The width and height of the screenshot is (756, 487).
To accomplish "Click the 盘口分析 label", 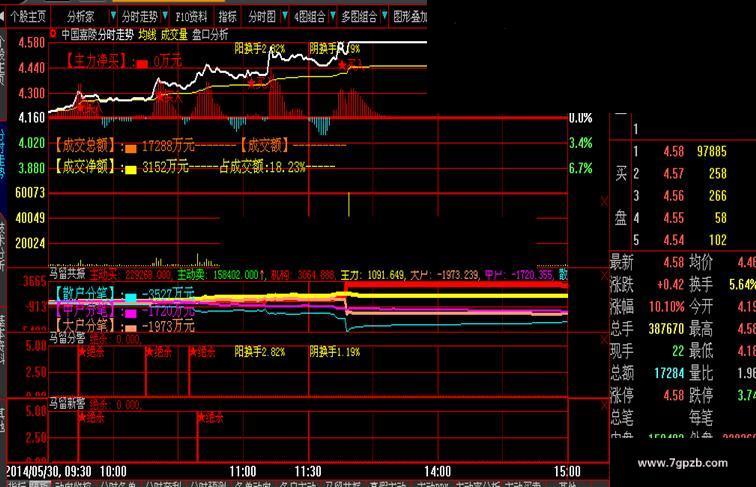I will [210, 34].
